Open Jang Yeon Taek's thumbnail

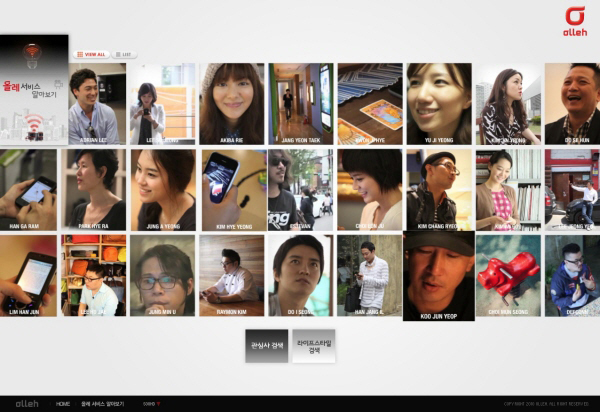(x=300, y=104)
